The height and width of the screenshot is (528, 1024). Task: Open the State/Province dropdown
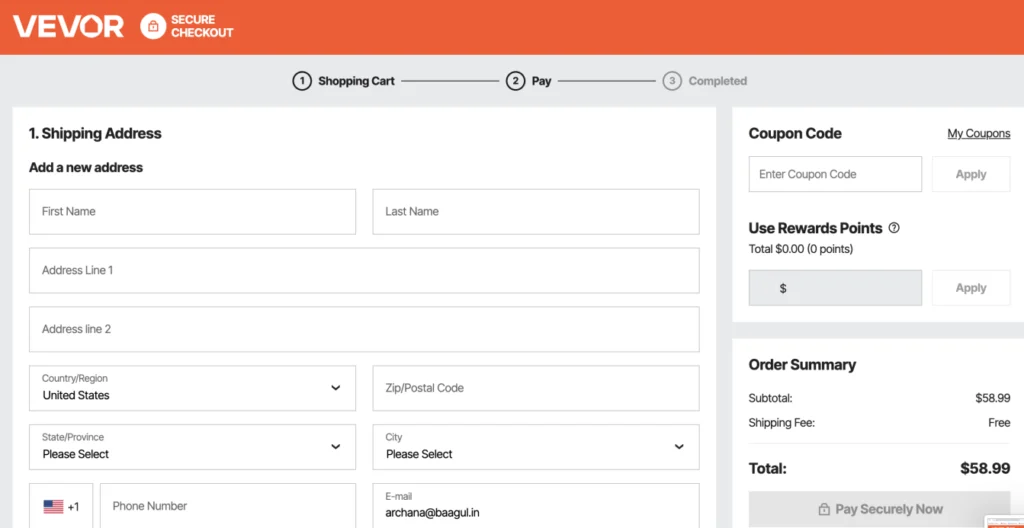tap(193, 447)
